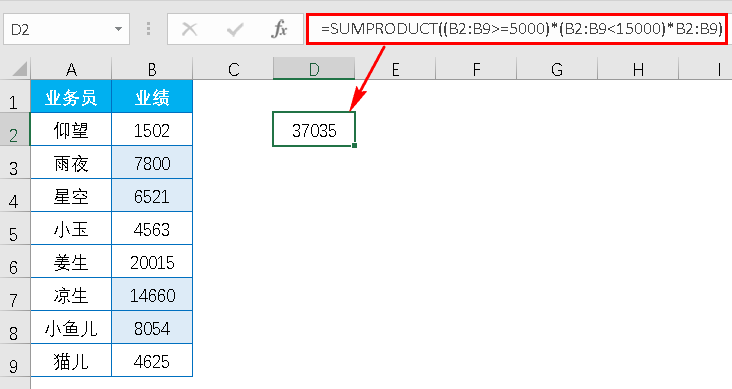The image size is (732, 389).
Task: Click inside the SUMPRODUCT formula bar
Action: 517,29
